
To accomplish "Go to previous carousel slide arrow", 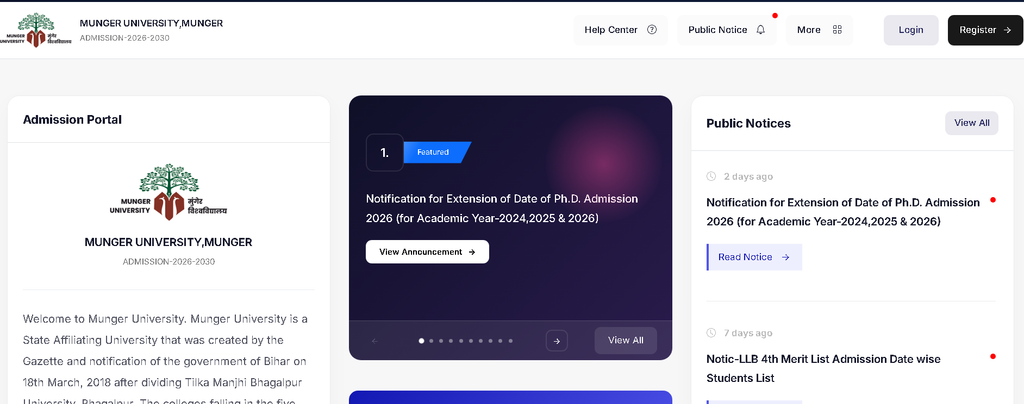I will click(375, 341).
